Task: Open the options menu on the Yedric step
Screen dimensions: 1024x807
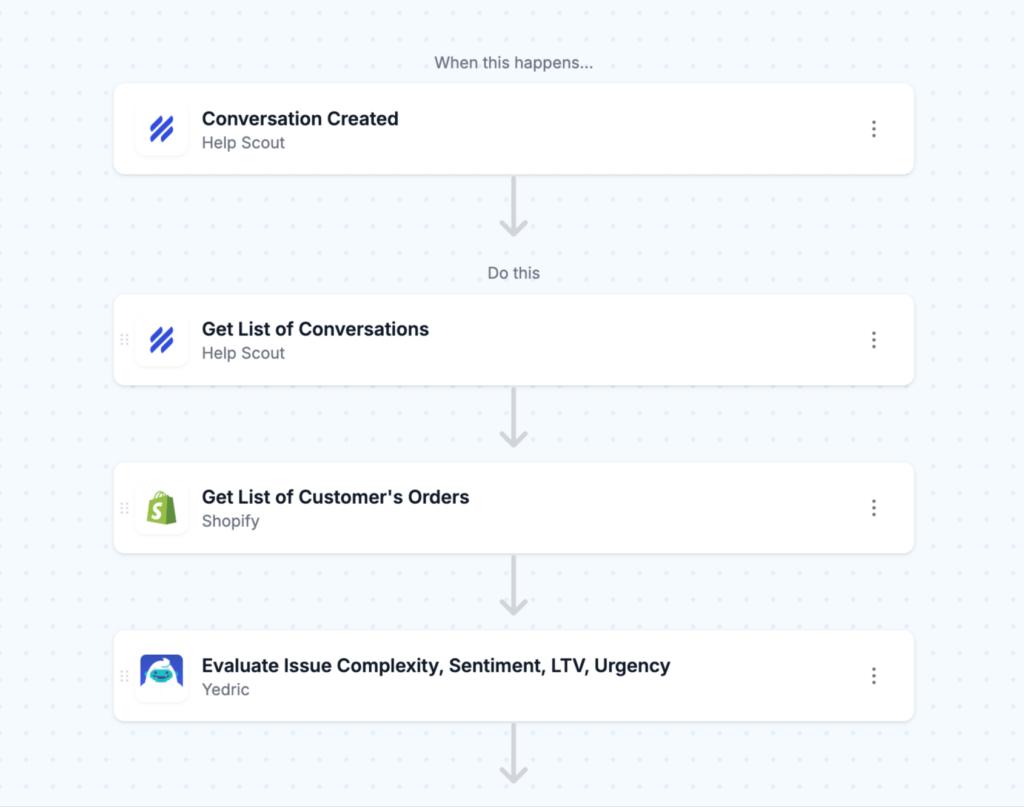Action: tap(874, 675)
